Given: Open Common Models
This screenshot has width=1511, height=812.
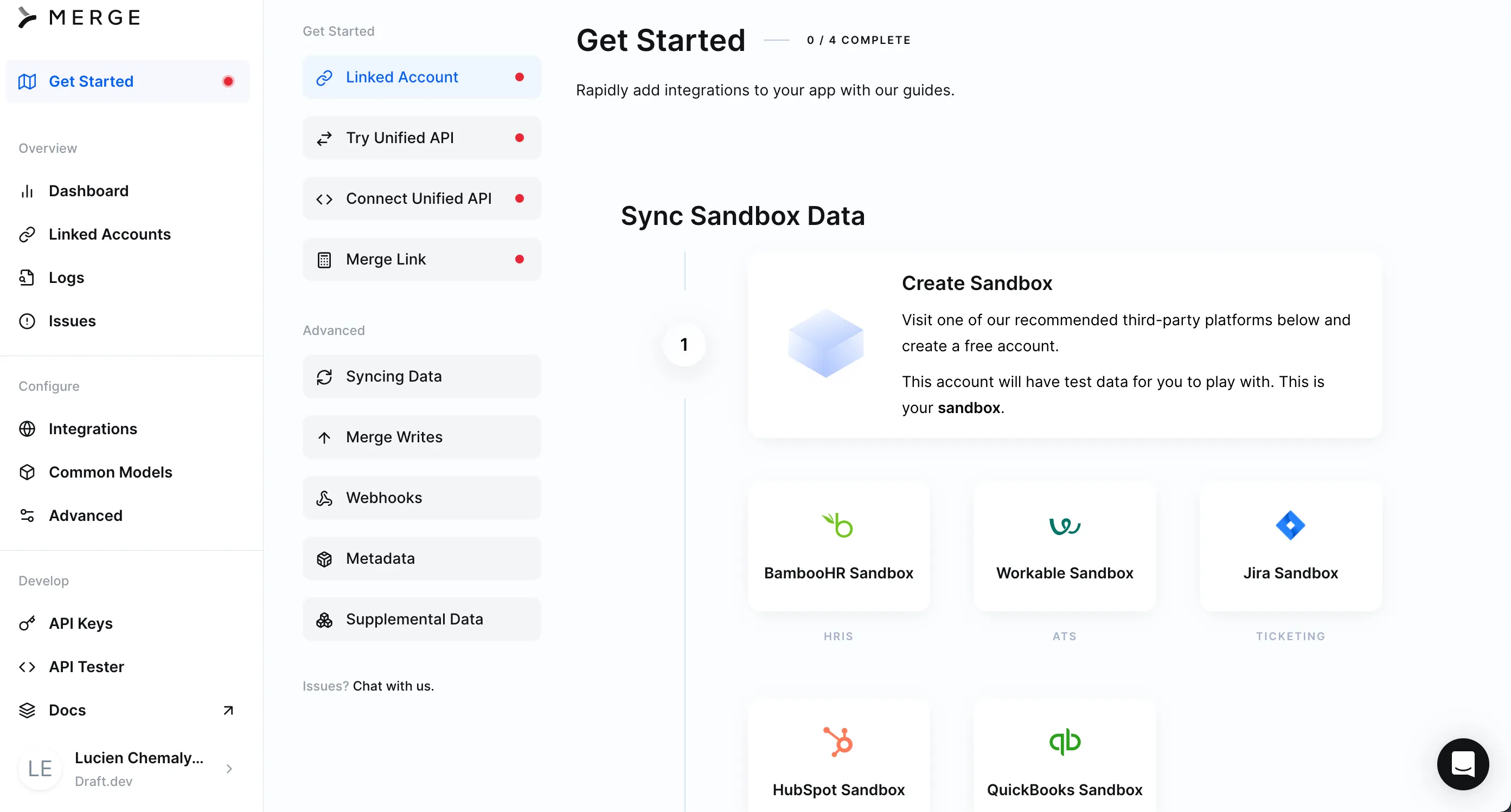Looking at the screenshot, I should [110, 473].
